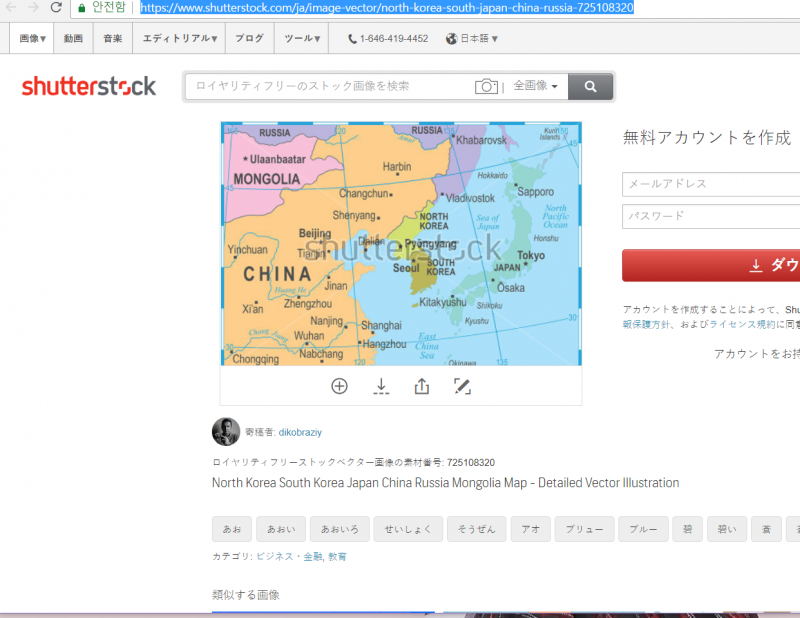Viewport: 800px width, 618px height.
Task: Click the camera search-by-image icon
Action: click(486, 87)
